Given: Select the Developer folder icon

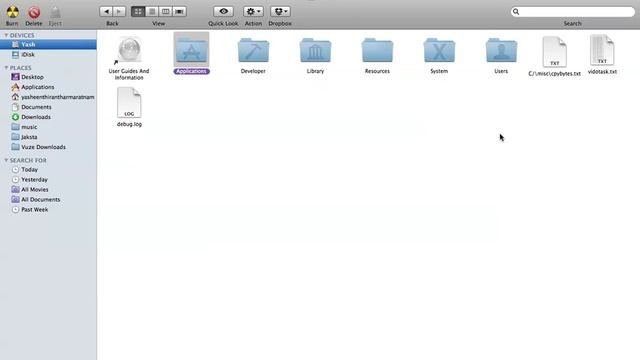Looking at the screenshot, I should click(x=253, y=50).
